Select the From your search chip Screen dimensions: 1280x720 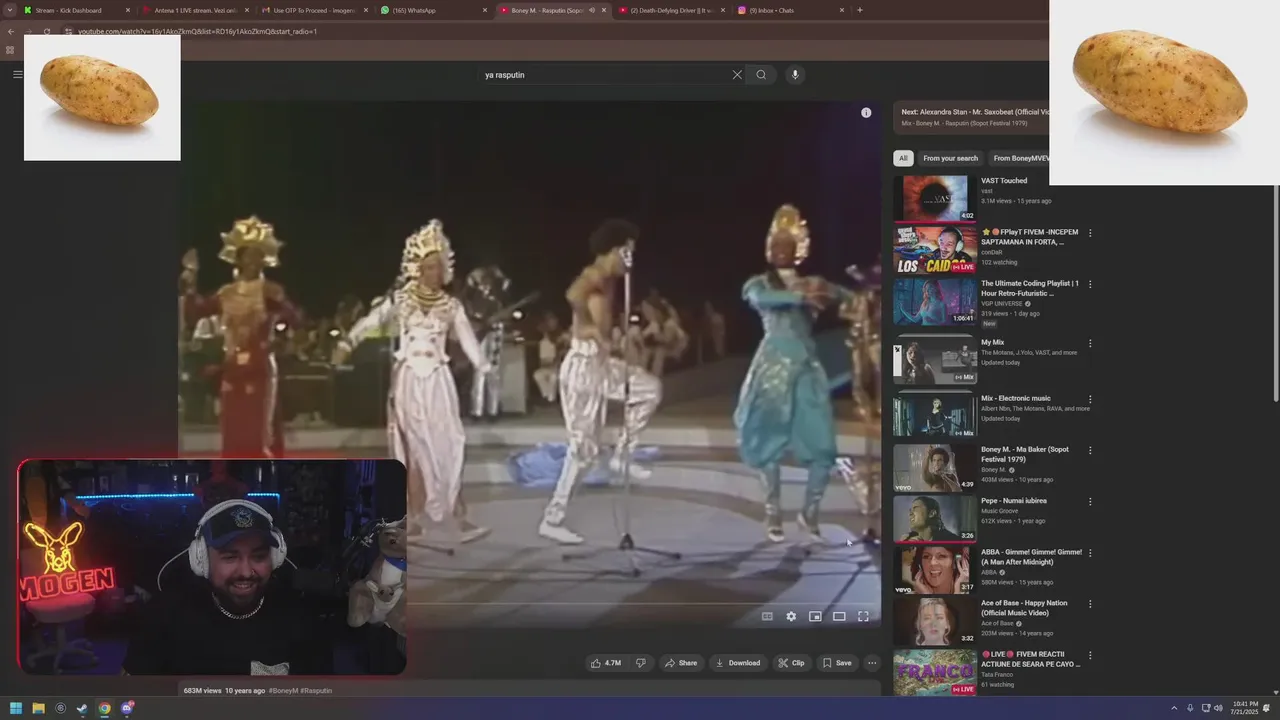coord(950,158)
